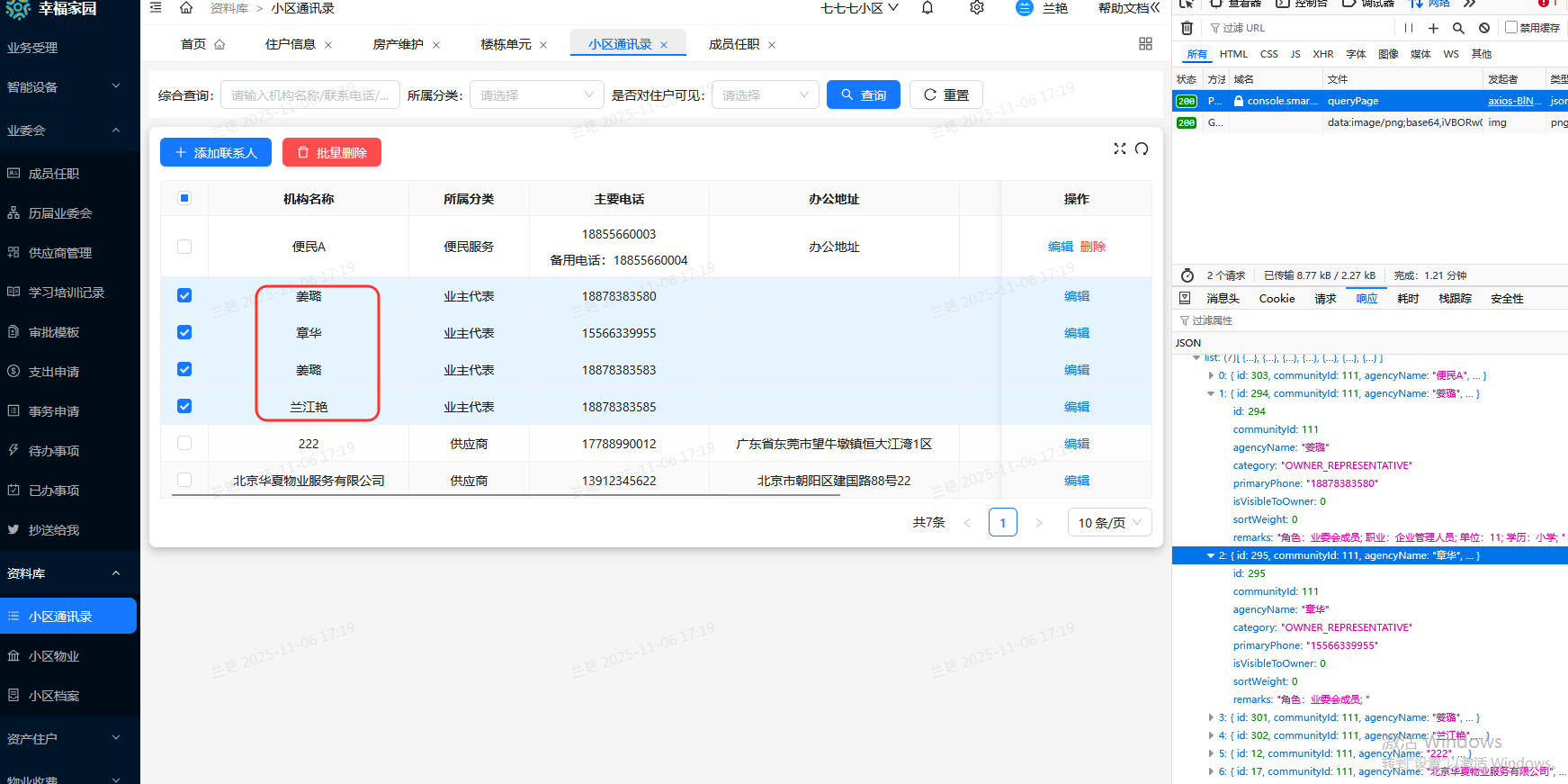Screen dimensions: 1568x784
Task: Open the tab grid layout icon
Action: click(1145, 44)
